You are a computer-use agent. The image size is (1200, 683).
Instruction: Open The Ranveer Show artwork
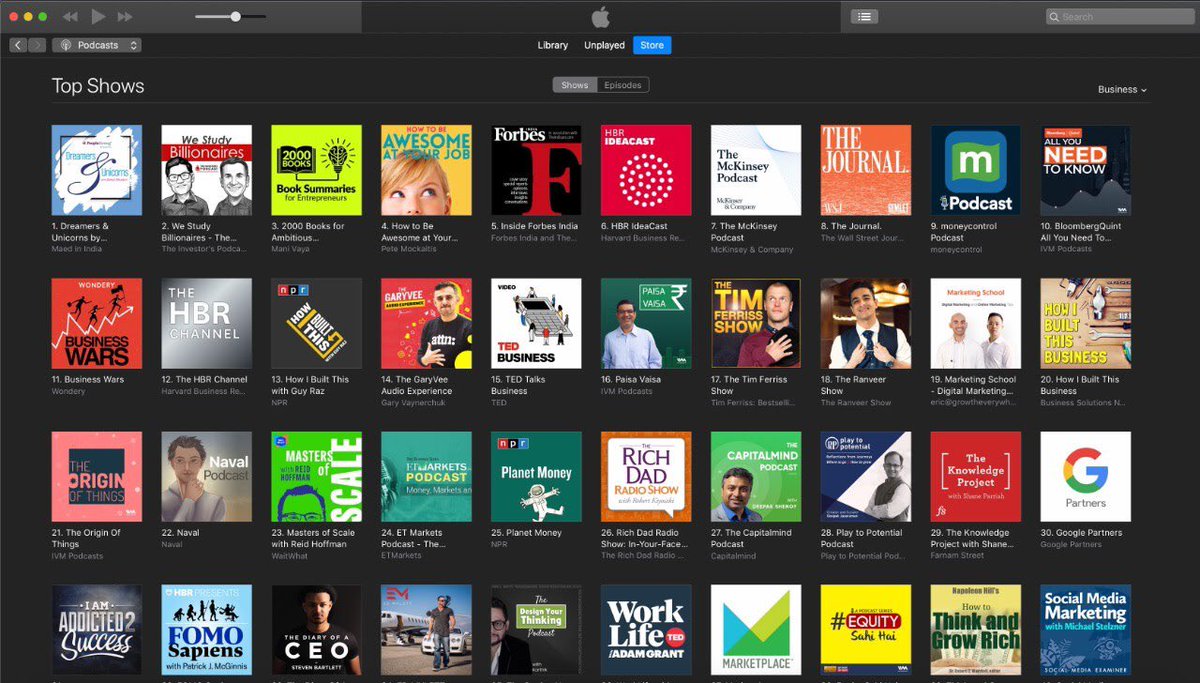coord(866,324)
